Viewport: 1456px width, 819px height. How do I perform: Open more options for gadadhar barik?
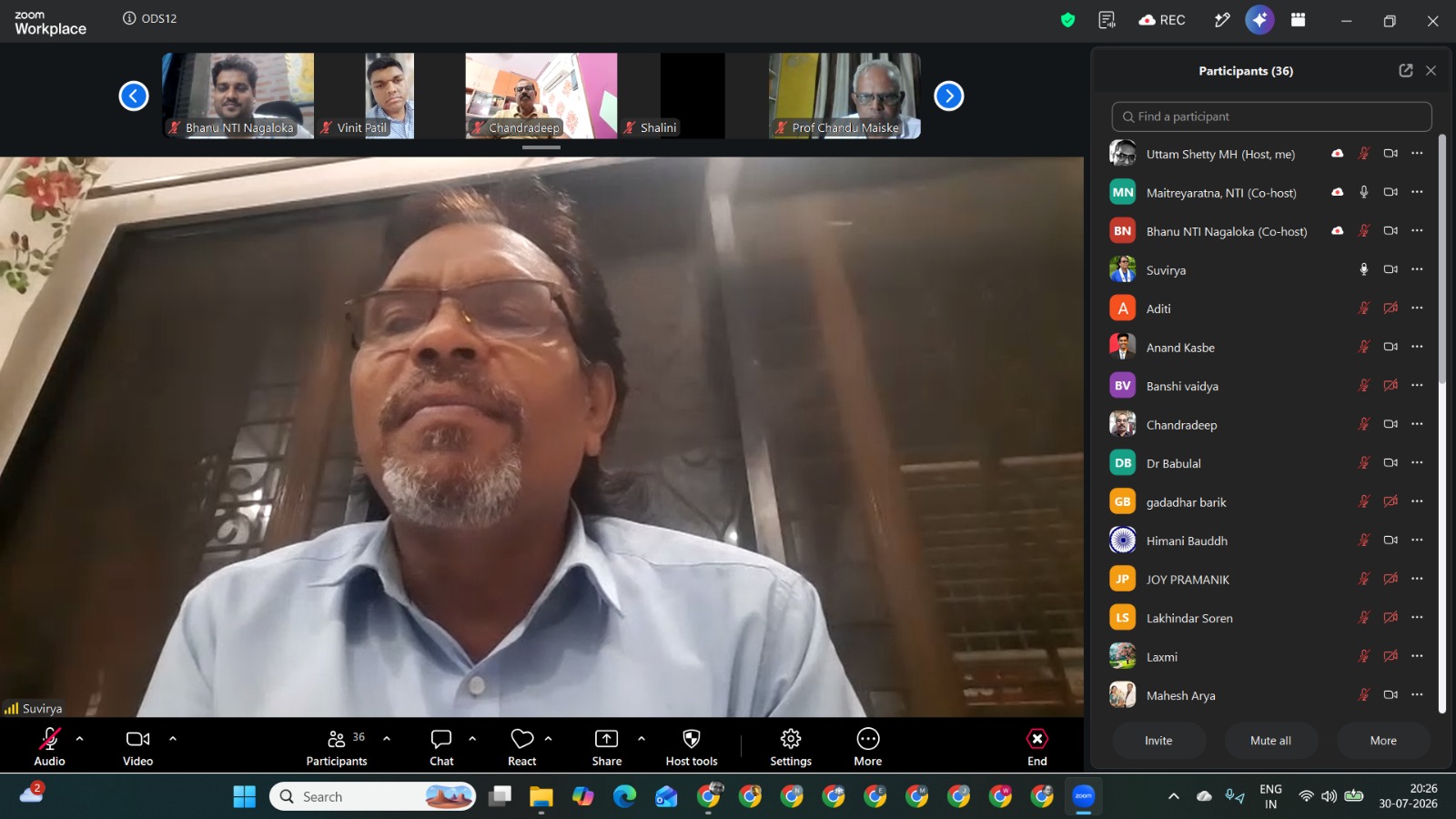click(1417, 501)
